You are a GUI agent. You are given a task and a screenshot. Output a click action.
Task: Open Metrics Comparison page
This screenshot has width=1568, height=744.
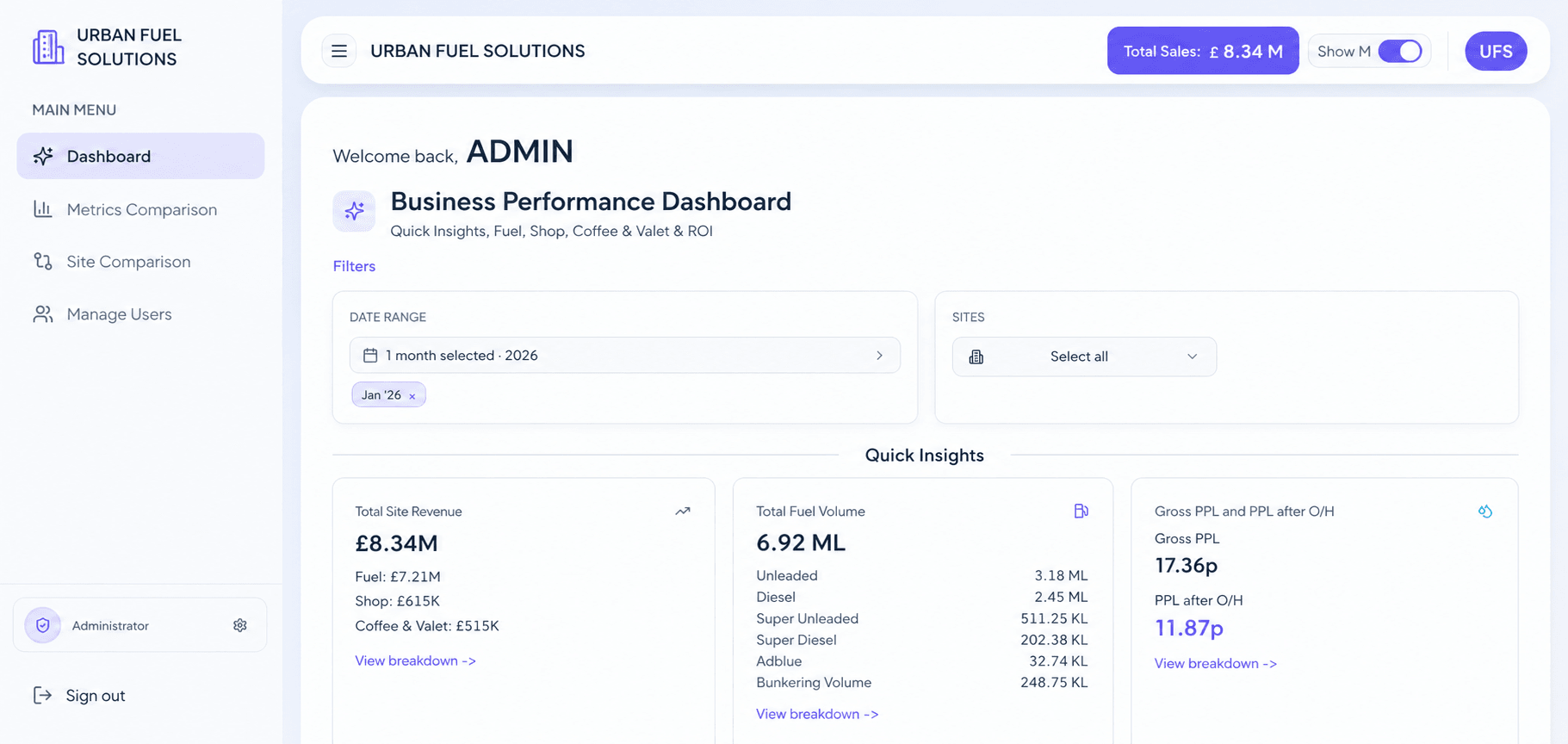tap(140, 209)
